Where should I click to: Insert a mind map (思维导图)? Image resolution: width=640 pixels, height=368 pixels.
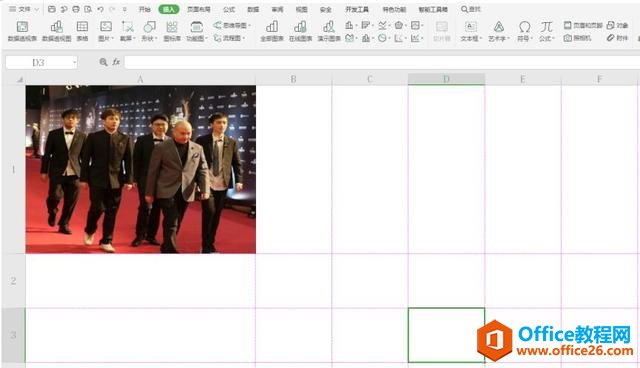tap(232, 25)
